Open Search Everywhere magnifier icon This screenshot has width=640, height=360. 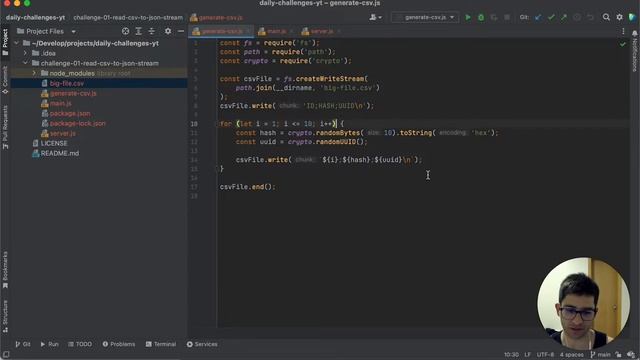[606, 17]
